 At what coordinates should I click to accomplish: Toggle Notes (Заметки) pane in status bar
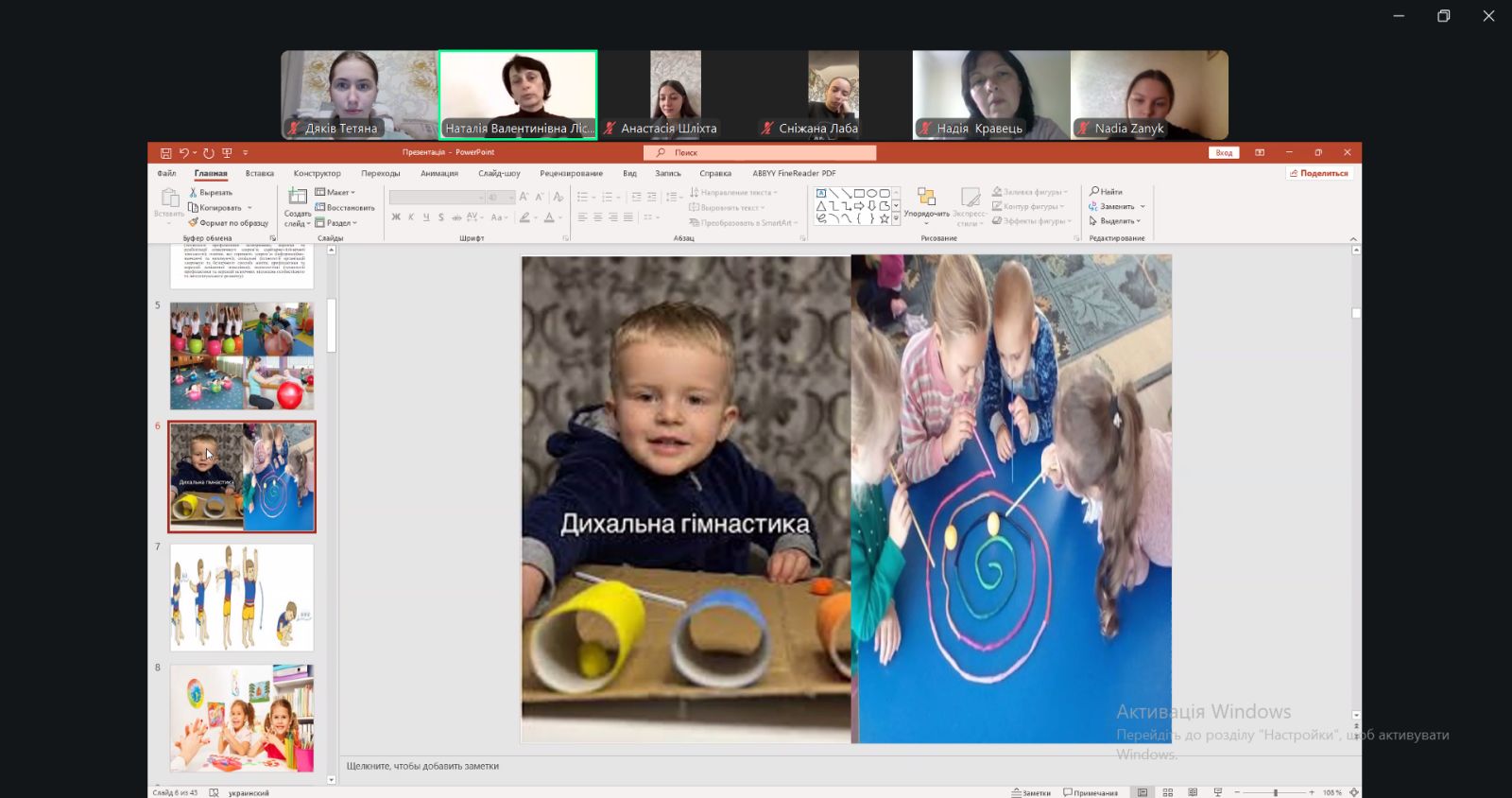tap(1031, 792)
